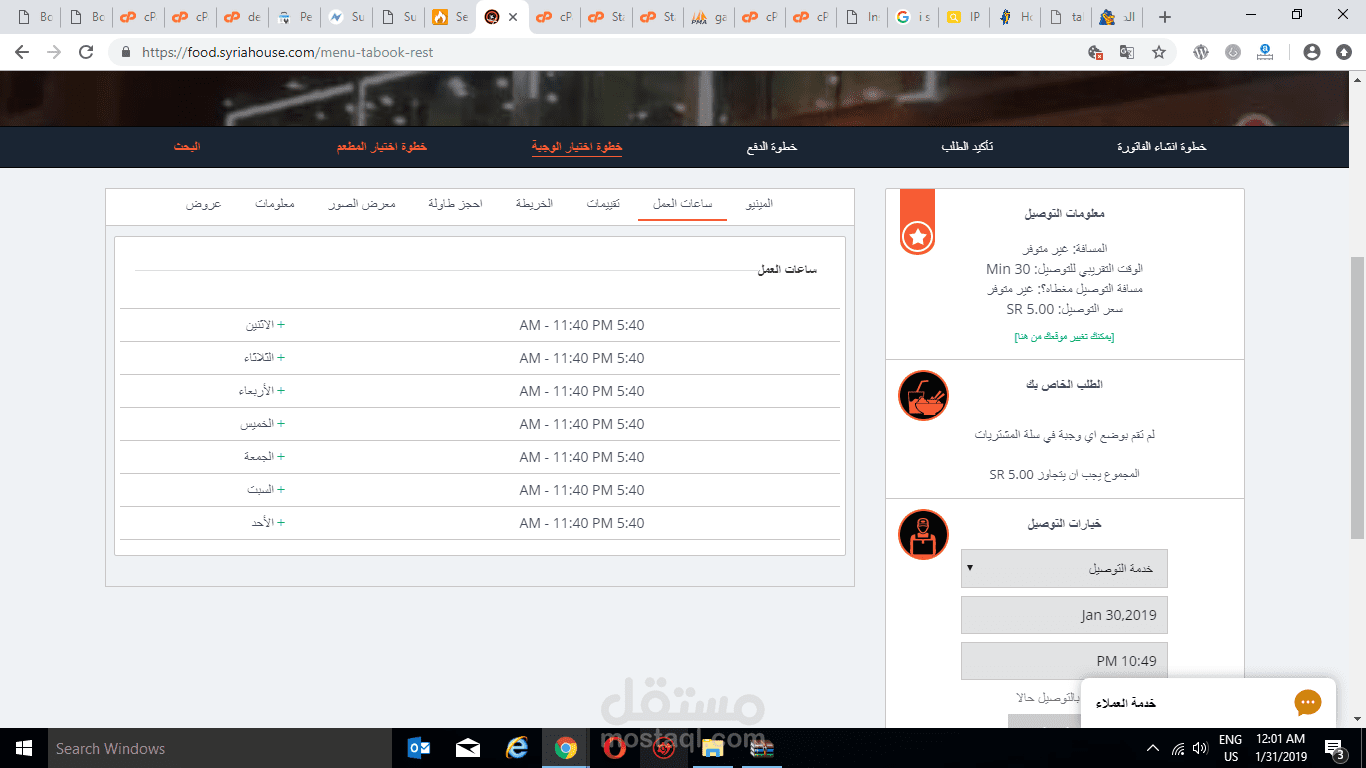
Task: Switch to Opera browser on taskbar
Action: tap(615, 748)
